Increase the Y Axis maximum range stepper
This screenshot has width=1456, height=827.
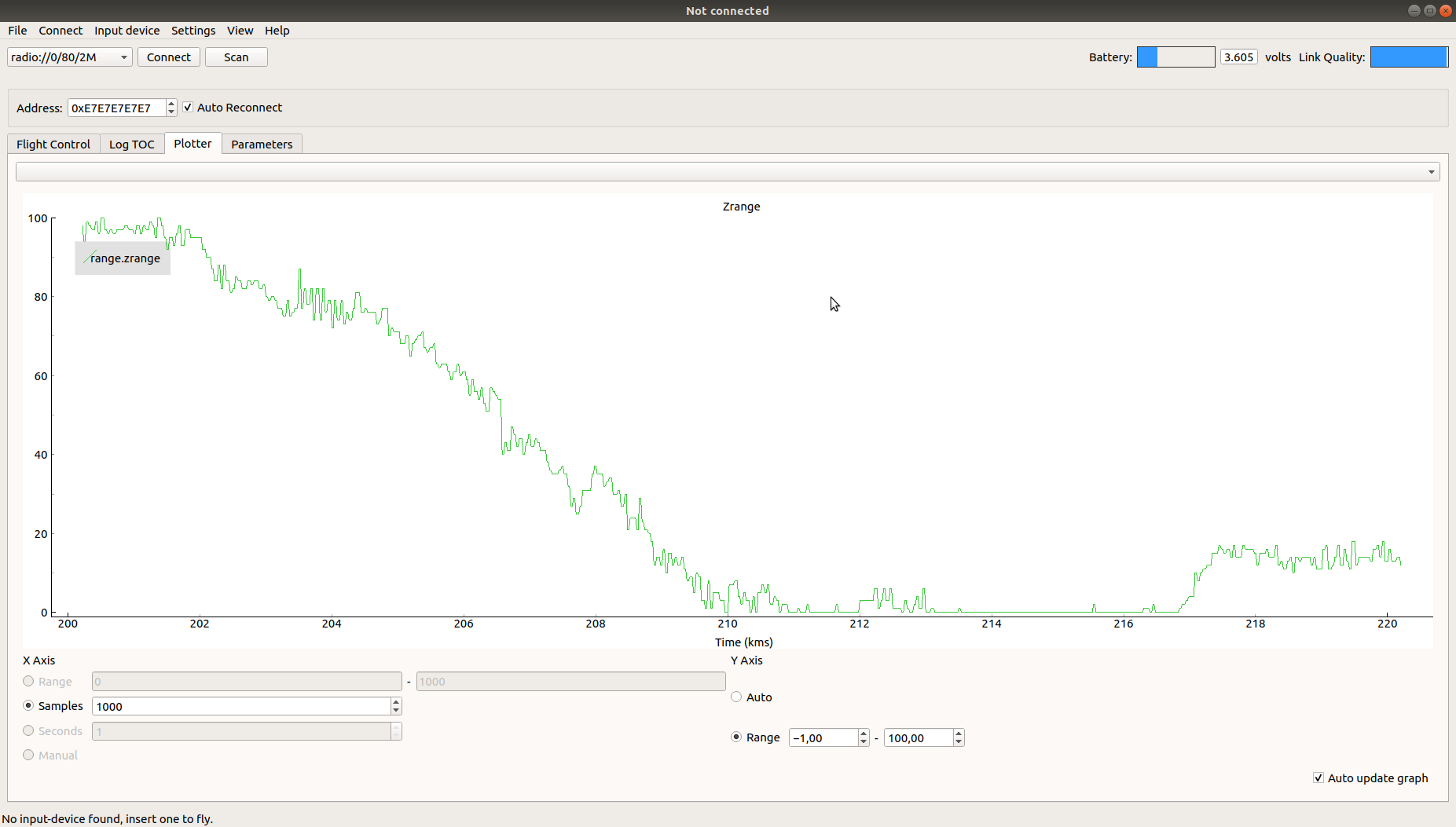coord(959,734)
